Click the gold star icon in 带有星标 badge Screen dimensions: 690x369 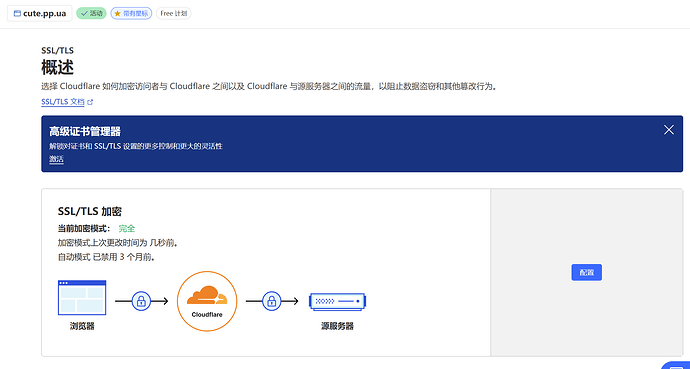pos(117,14)
